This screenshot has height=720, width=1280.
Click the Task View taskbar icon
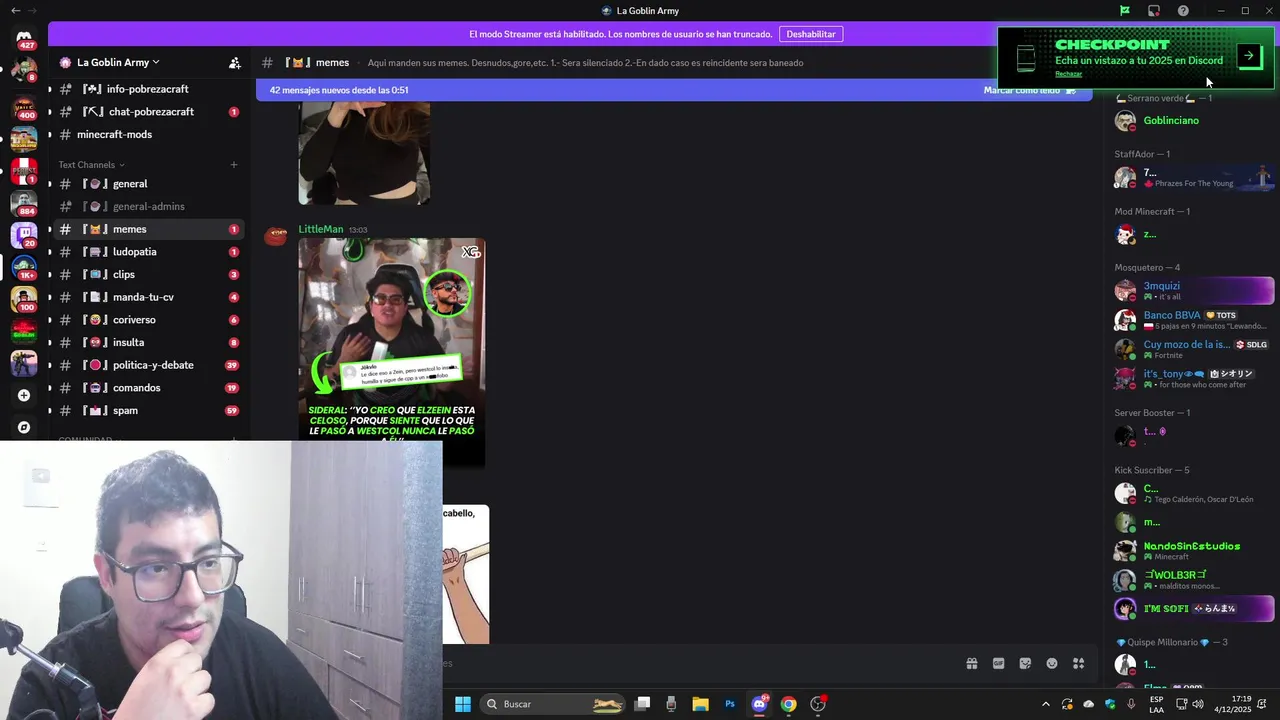point(643,704)
